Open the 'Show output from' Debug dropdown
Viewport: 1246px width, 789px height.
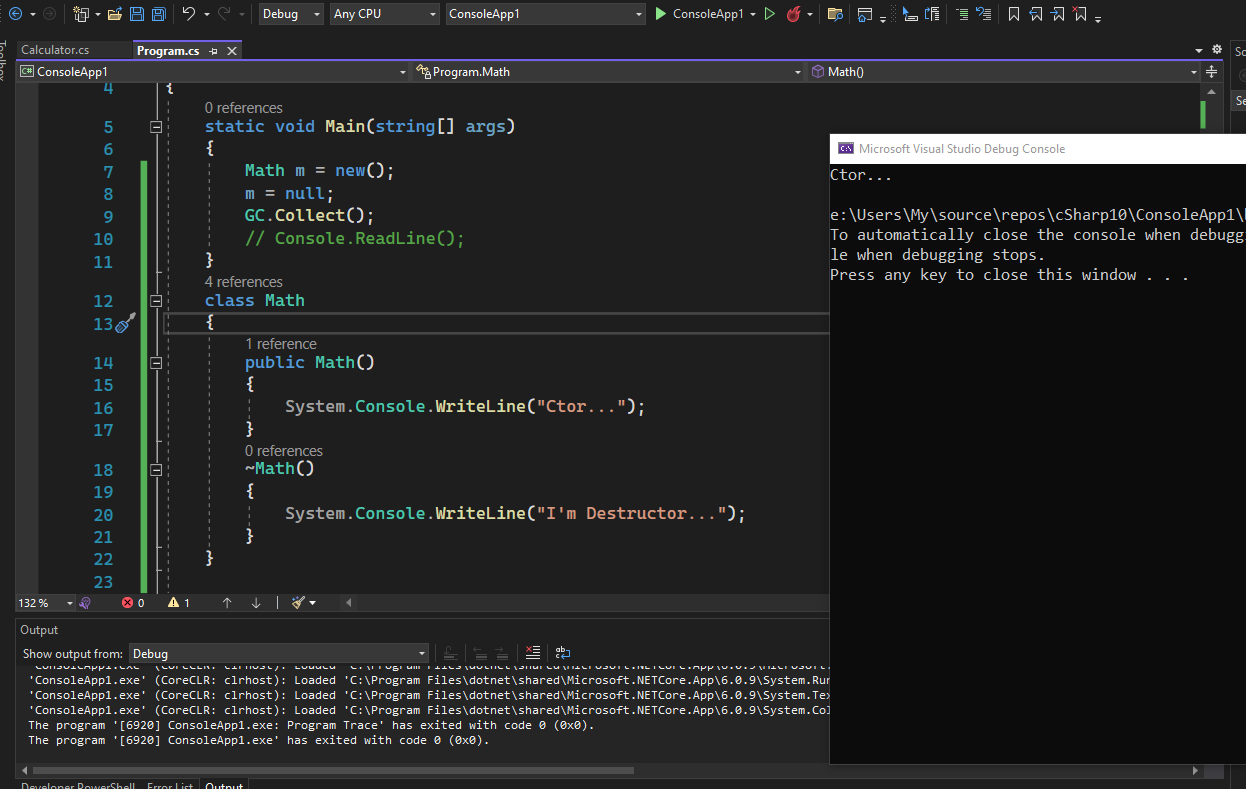(x=279, y=654)
